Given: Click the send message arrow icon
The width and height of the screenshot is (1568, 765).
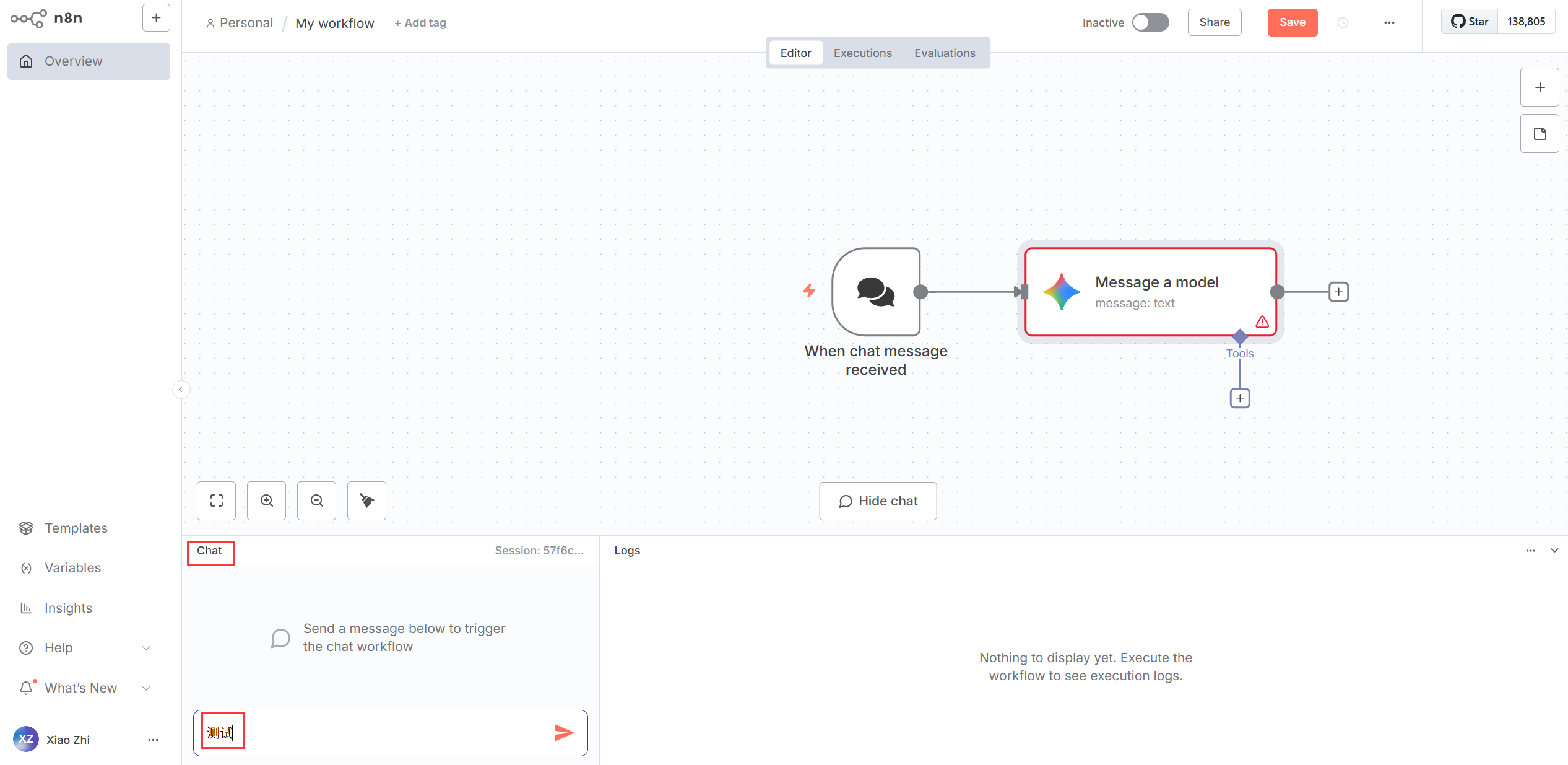Looking at the screenshot, I should (x=563, y=733).
